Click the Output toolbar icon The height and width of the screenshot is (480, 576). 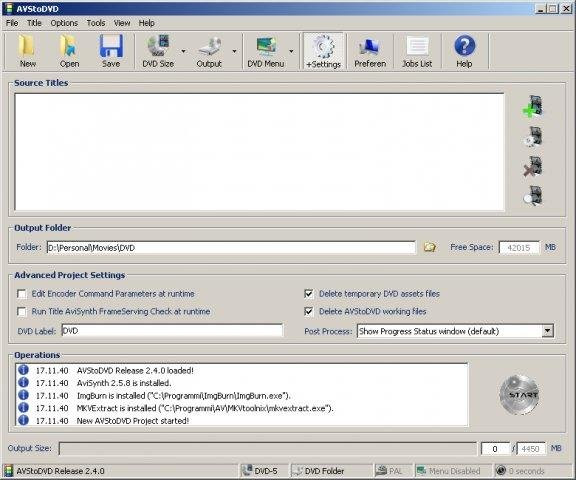point(209,51)
